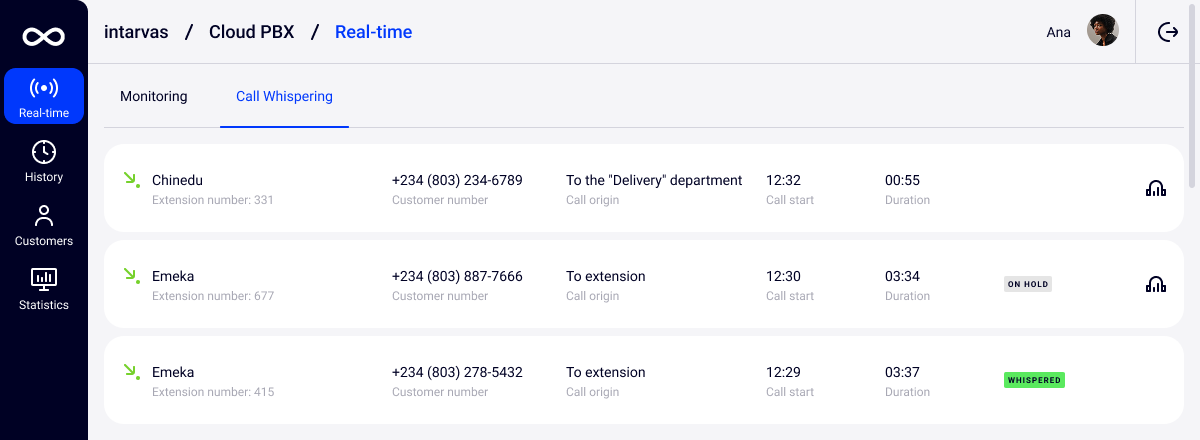
Task: Go to the Customers sidebar section
Action: tap(44, 225)
